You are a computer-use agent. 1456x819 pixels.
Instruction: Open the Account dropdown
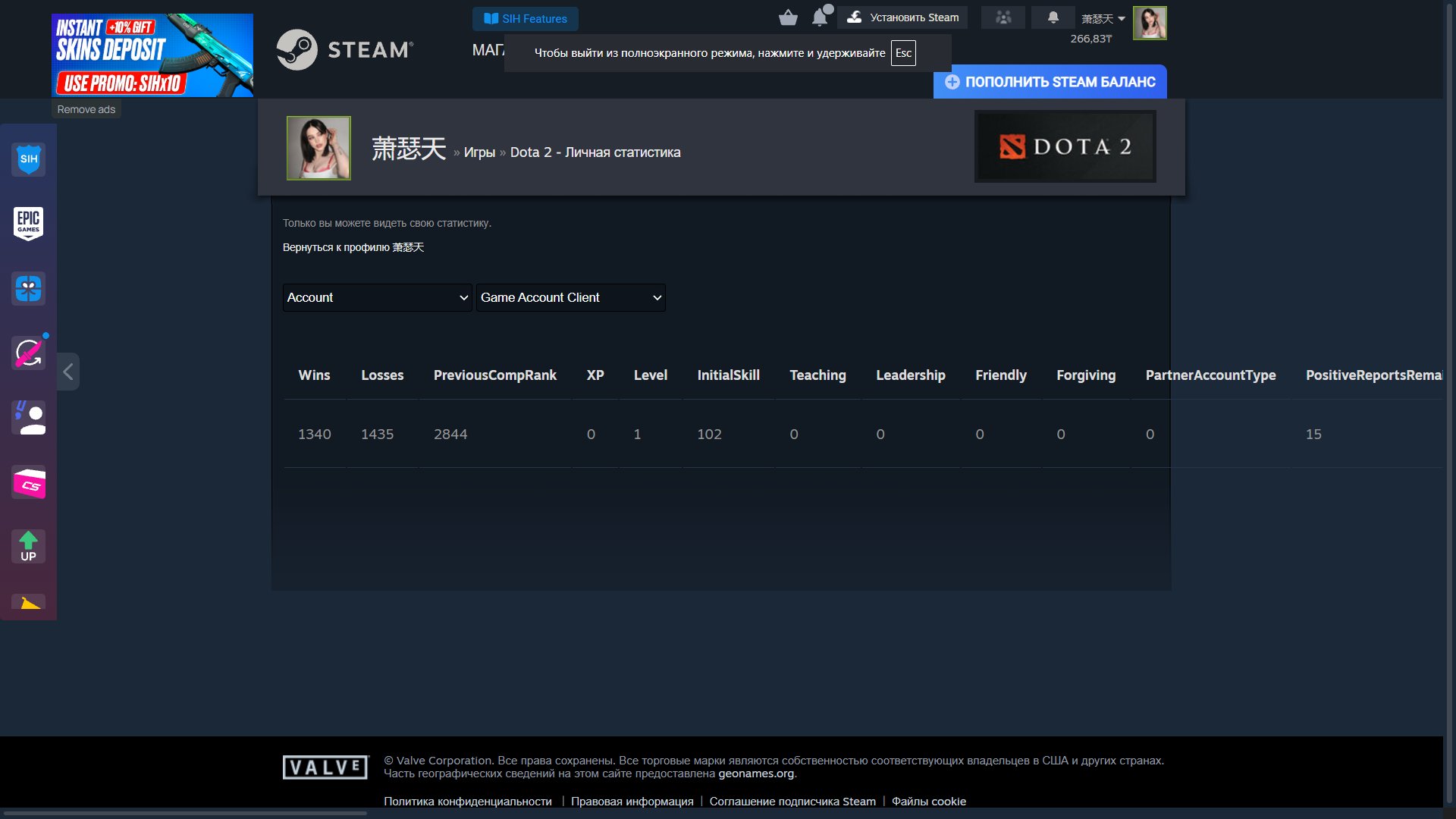[377, 297]
